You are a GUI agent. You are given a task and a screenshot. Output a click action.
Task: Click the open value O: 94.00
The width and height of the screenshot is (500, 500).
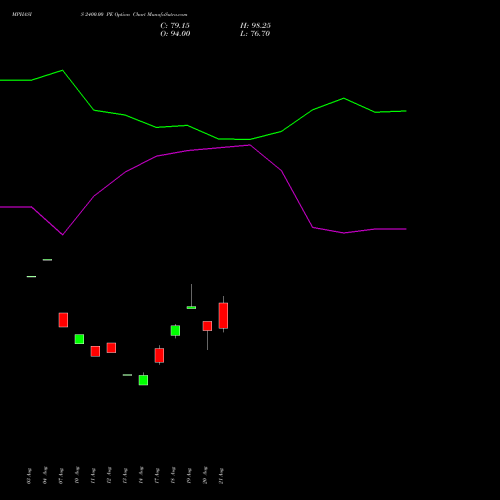pos(175,34)
